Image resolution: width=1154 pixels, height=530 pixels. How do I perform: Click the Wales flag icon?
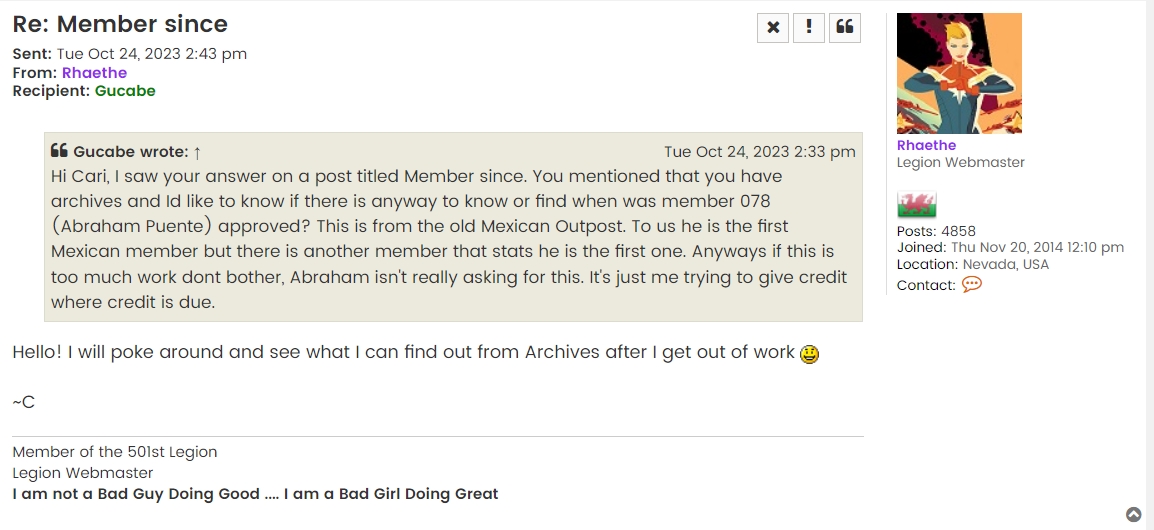click(x=917, y=205)
